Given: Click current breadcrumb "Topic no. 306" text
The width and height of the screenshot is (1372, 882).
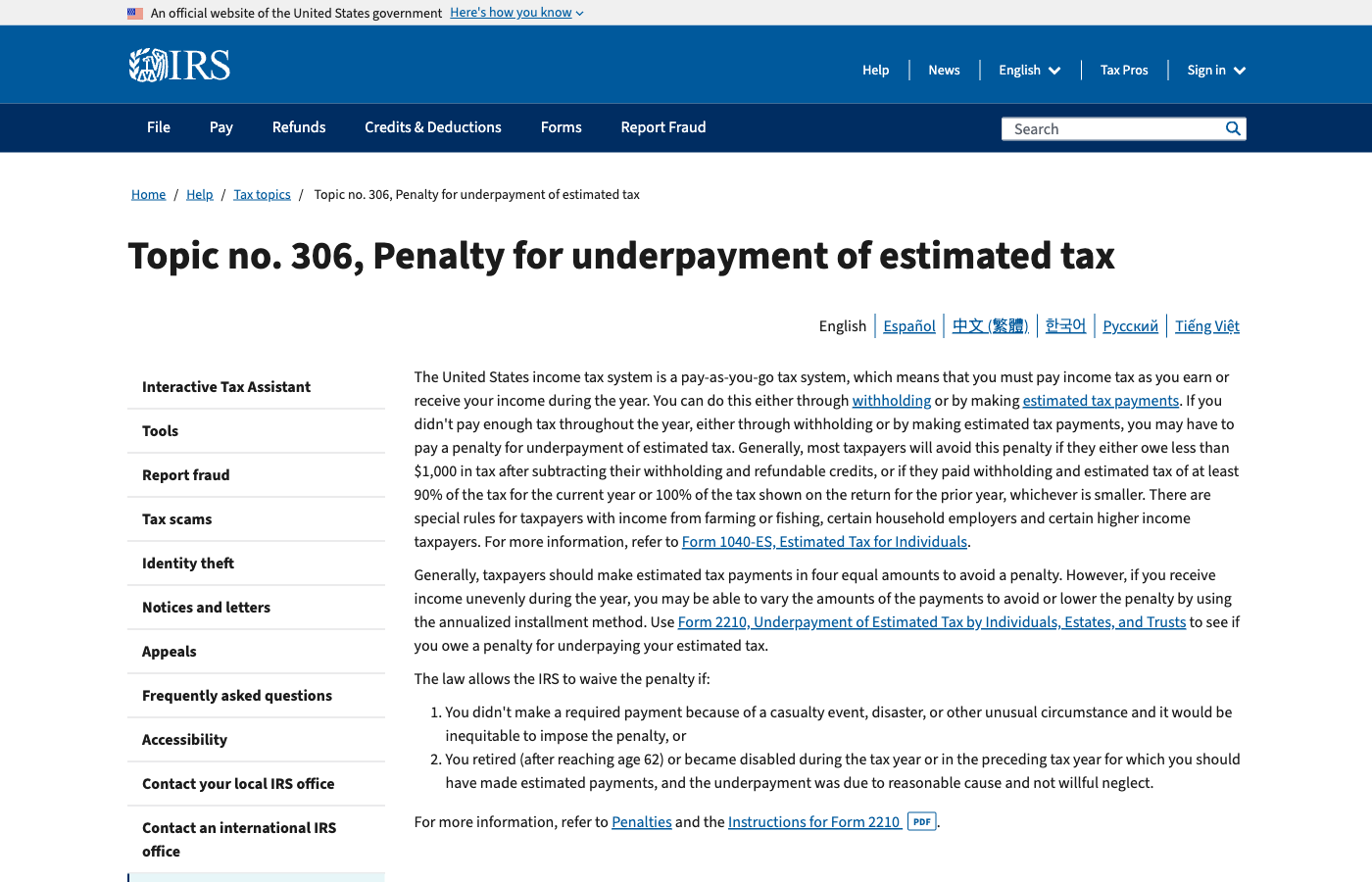Looking at the screenshot, I should tap(477, 195).
